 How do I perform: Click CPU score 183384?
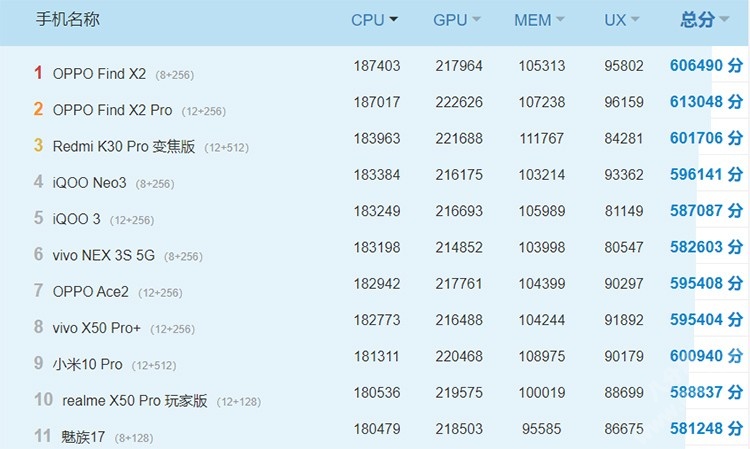[x=377, y=175]
